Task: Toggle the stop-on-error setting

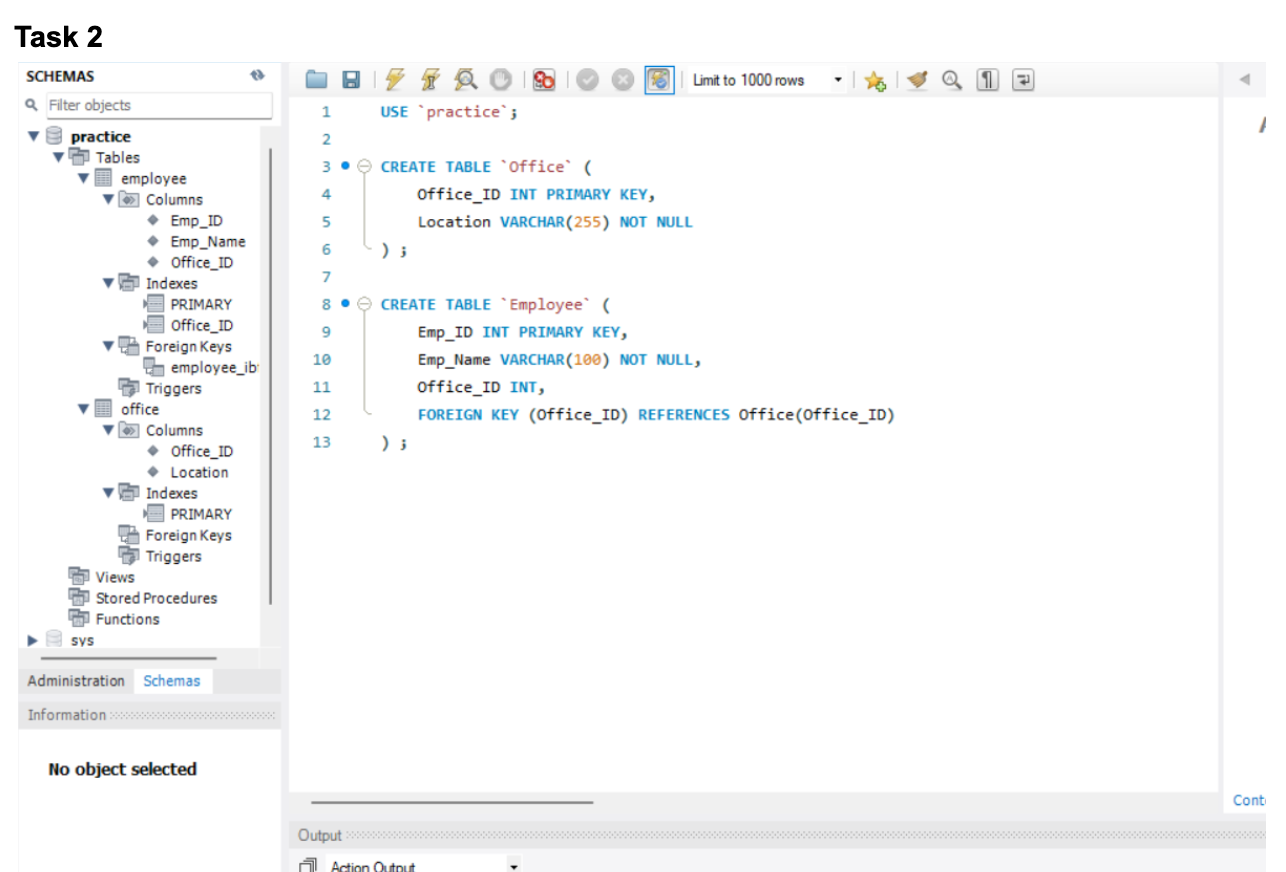Action: [x=543, y=79]
